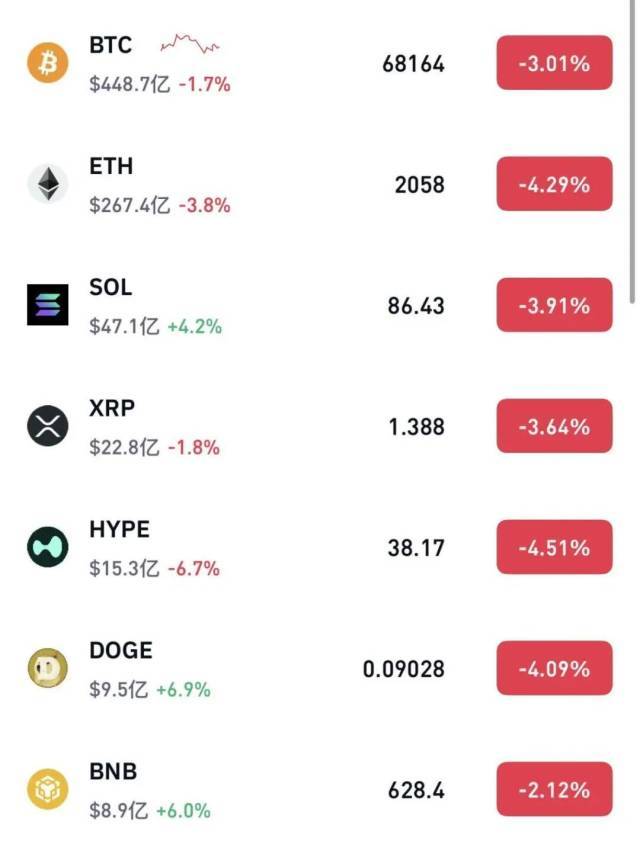640x857 pixels.
Task: Tap the SOL -3.91% change button
Action: click(554, 306)
